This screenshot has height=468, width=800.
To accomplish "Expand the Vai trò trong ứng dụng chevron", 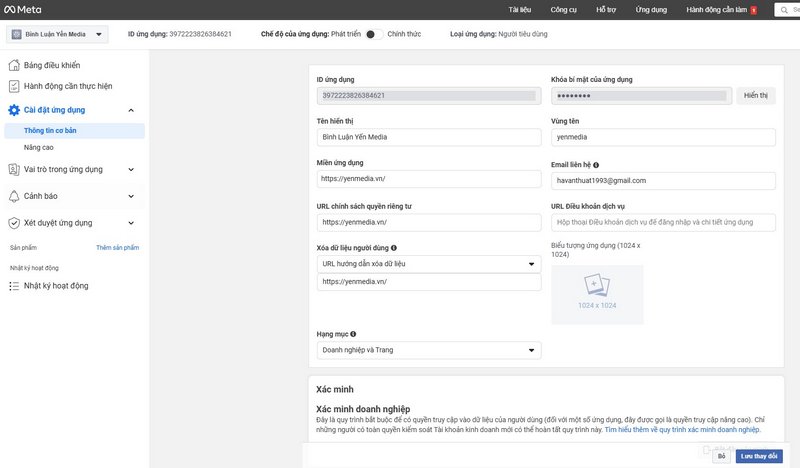I will pyautogui.click(x=131, y=169).
